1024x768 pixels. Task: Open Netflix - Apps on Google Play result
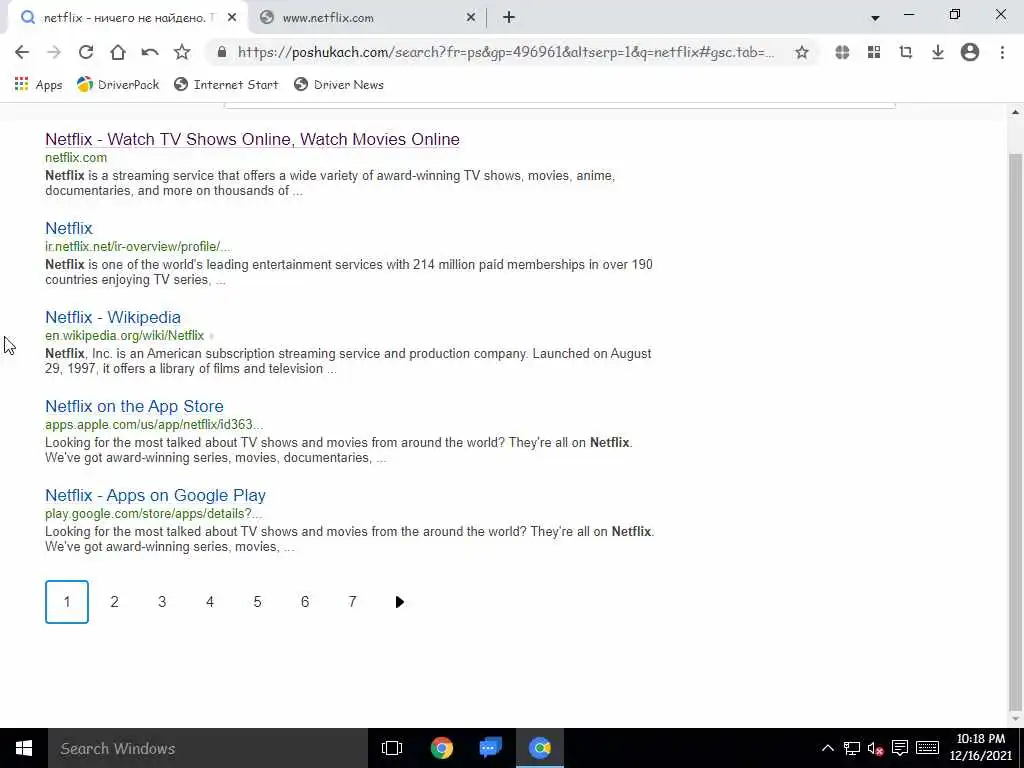[x=155, y=495]
